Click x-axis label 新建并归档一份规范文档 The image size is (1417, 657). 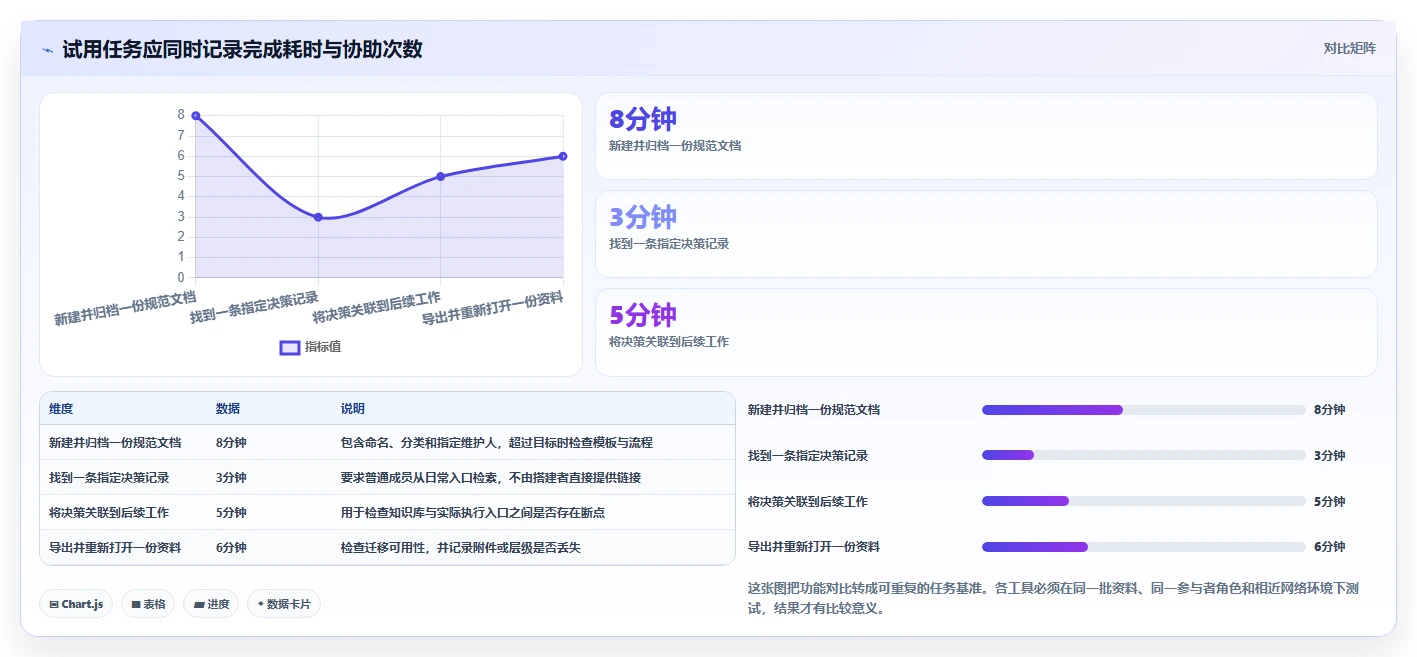point(125,308)
